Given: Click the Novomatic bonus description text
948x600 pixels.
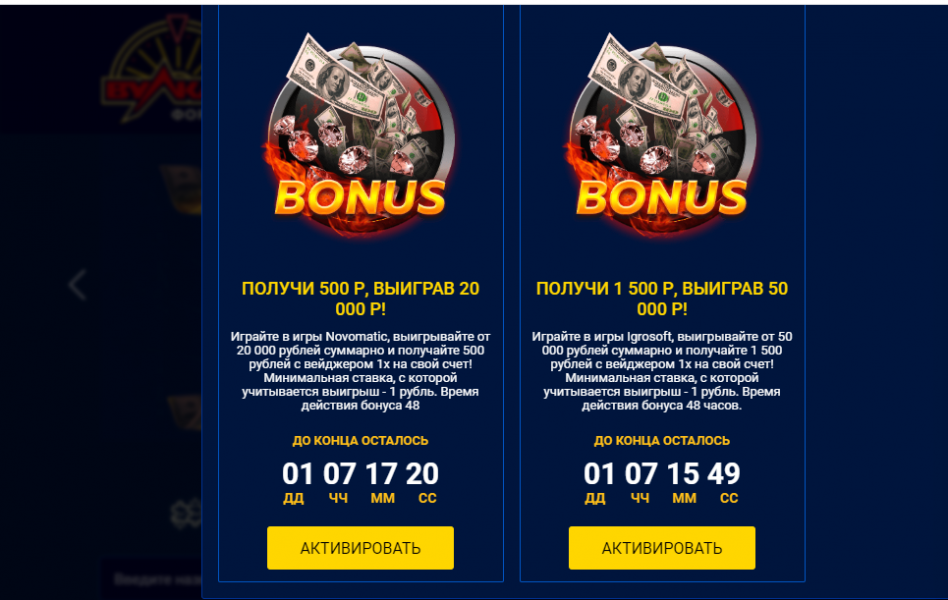Looking at the screenshot, I should [360, 371].
